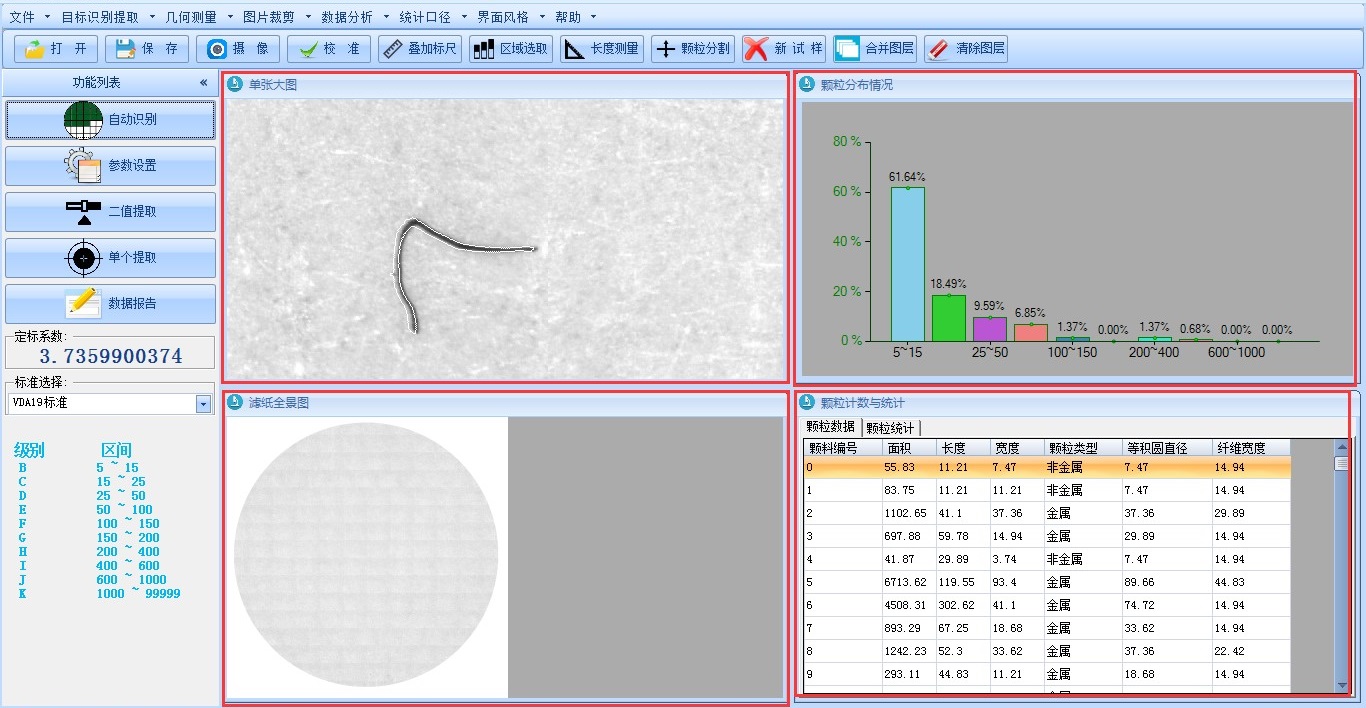Image resolution: width=1366 pixels, height=708 pixels.
Task: Click the 合并图层 merge layers button
Action: click(875, 49)
